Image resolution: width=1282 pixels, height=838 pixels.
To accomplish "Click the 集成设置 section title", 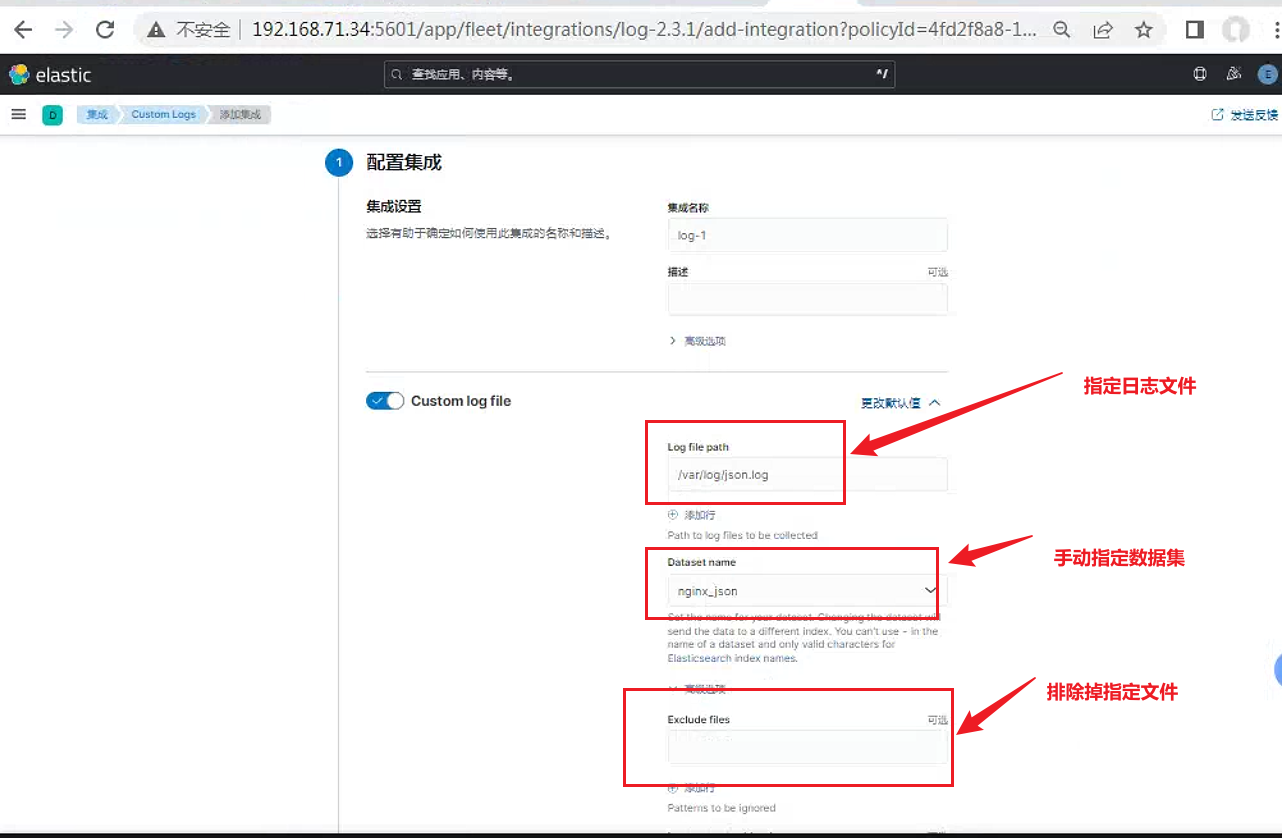I will [x=394, y=206].
